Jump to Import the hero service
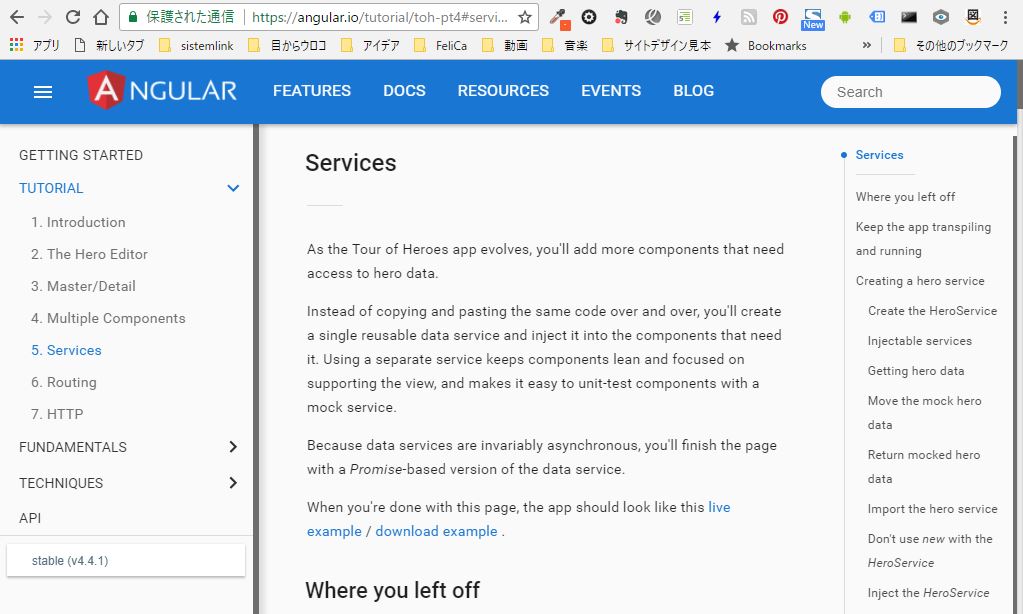This screenshot has width=1023, height=614. pyautogui.click(x=932, y=509)
